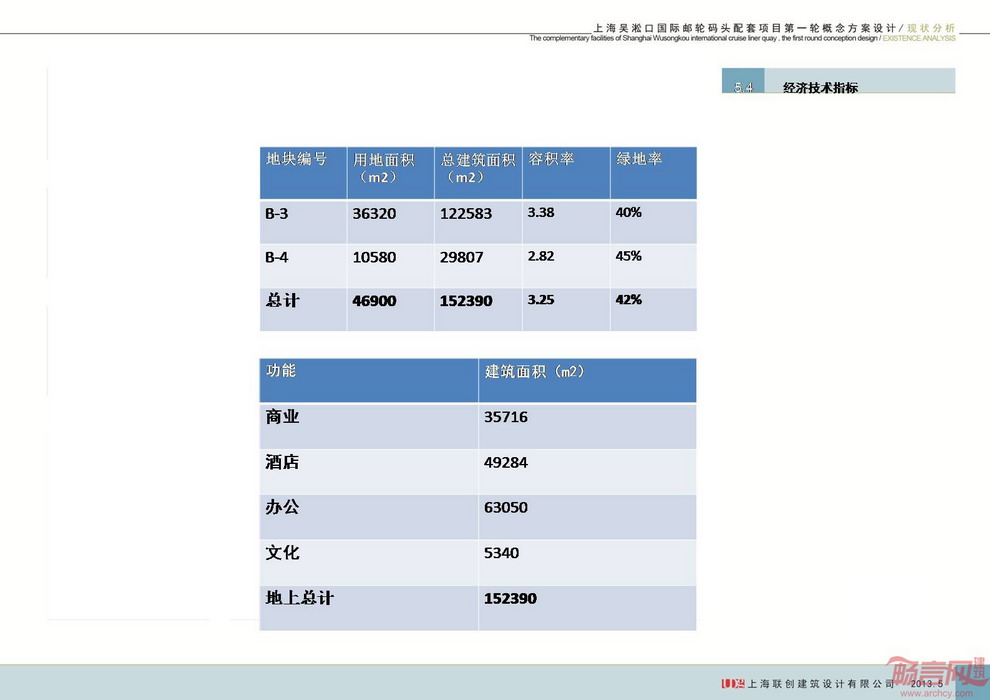Click the 容积率 column header
Screen dimensions: 990x700
click(x=551, y=159)
